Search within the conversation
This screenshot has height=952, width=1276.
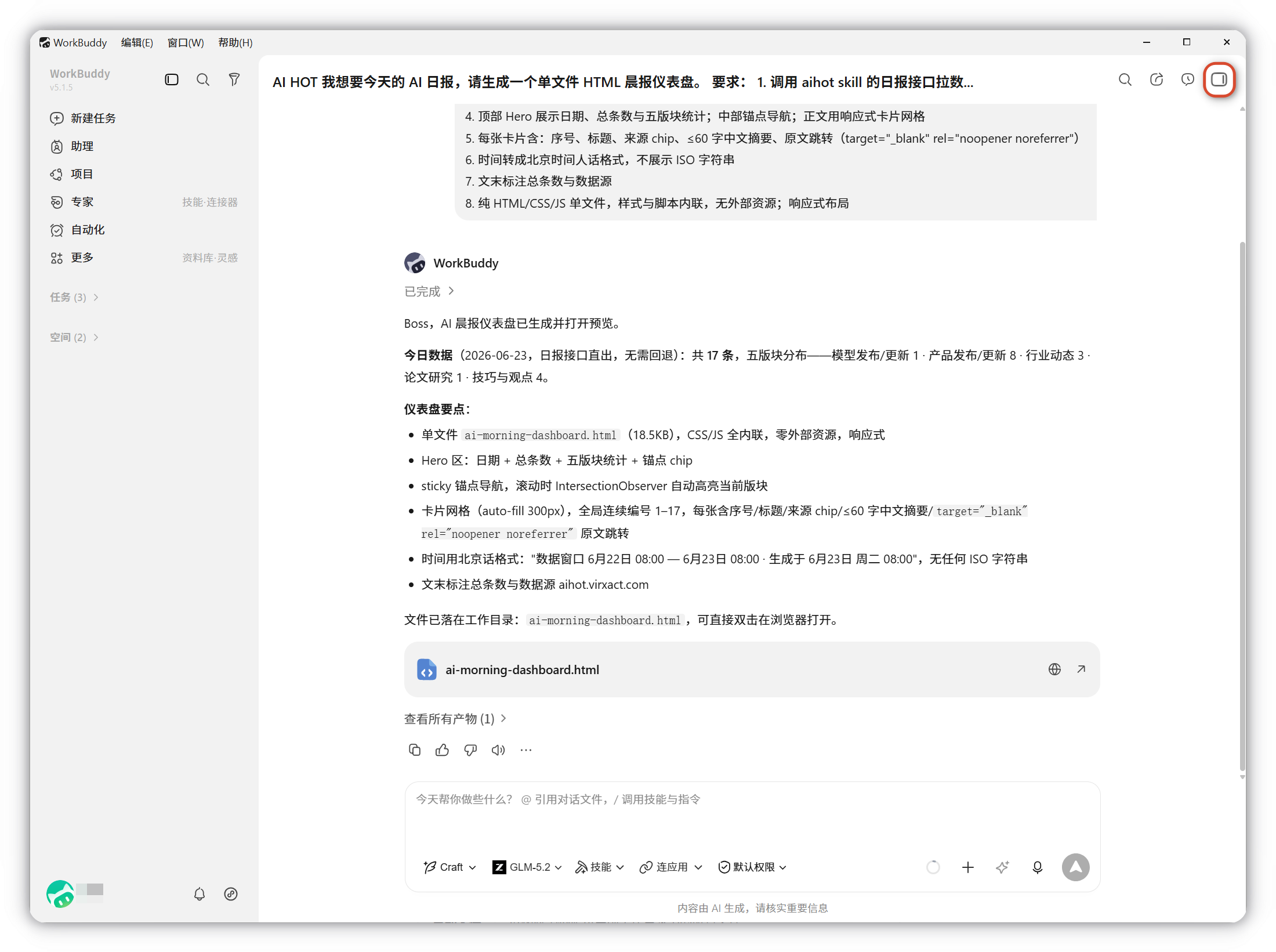click(x=1125, y=79)
